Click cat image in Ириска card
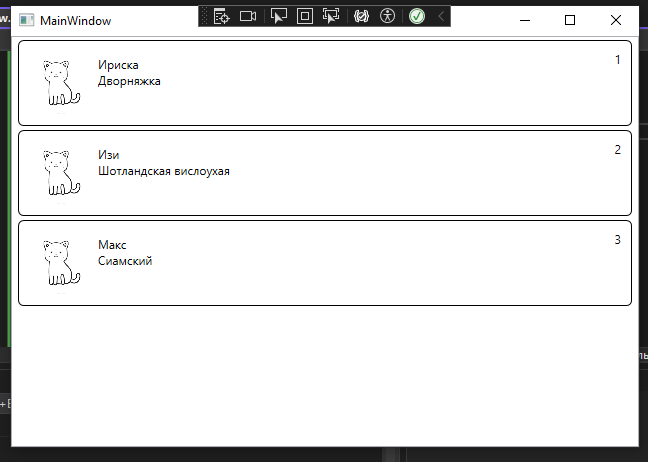The height and width of the screenshot is (462, 648). (x=62, y=82)
